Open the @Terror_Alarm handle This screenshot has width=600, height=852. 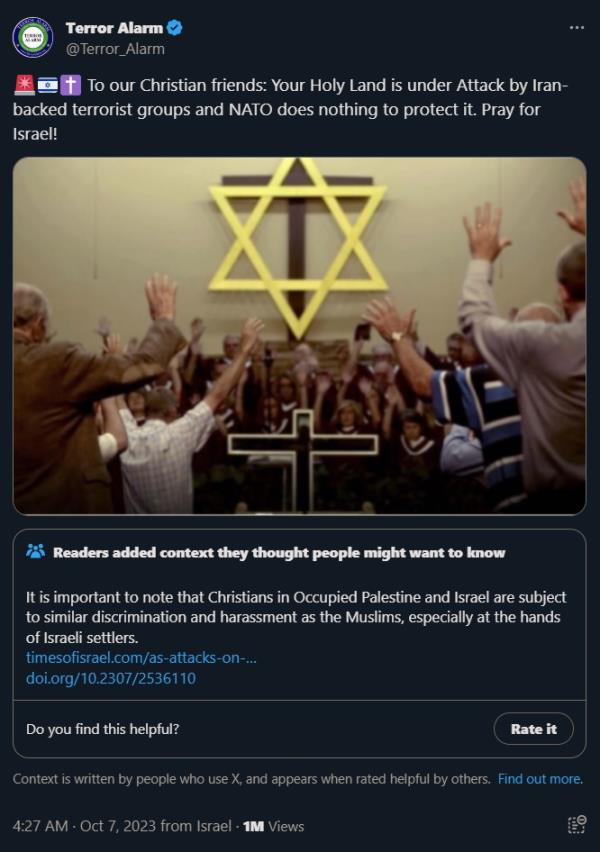tap(115, 49)
